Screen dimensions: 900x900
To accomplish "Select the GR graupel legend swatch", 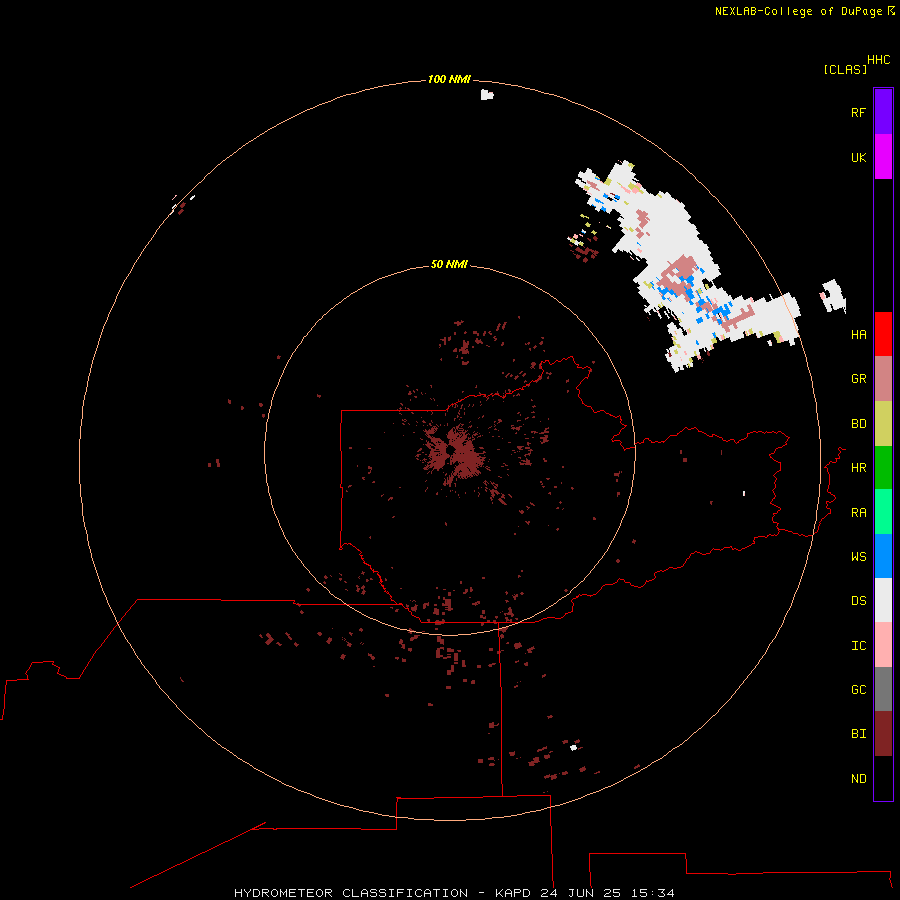I will pos(883,378).
